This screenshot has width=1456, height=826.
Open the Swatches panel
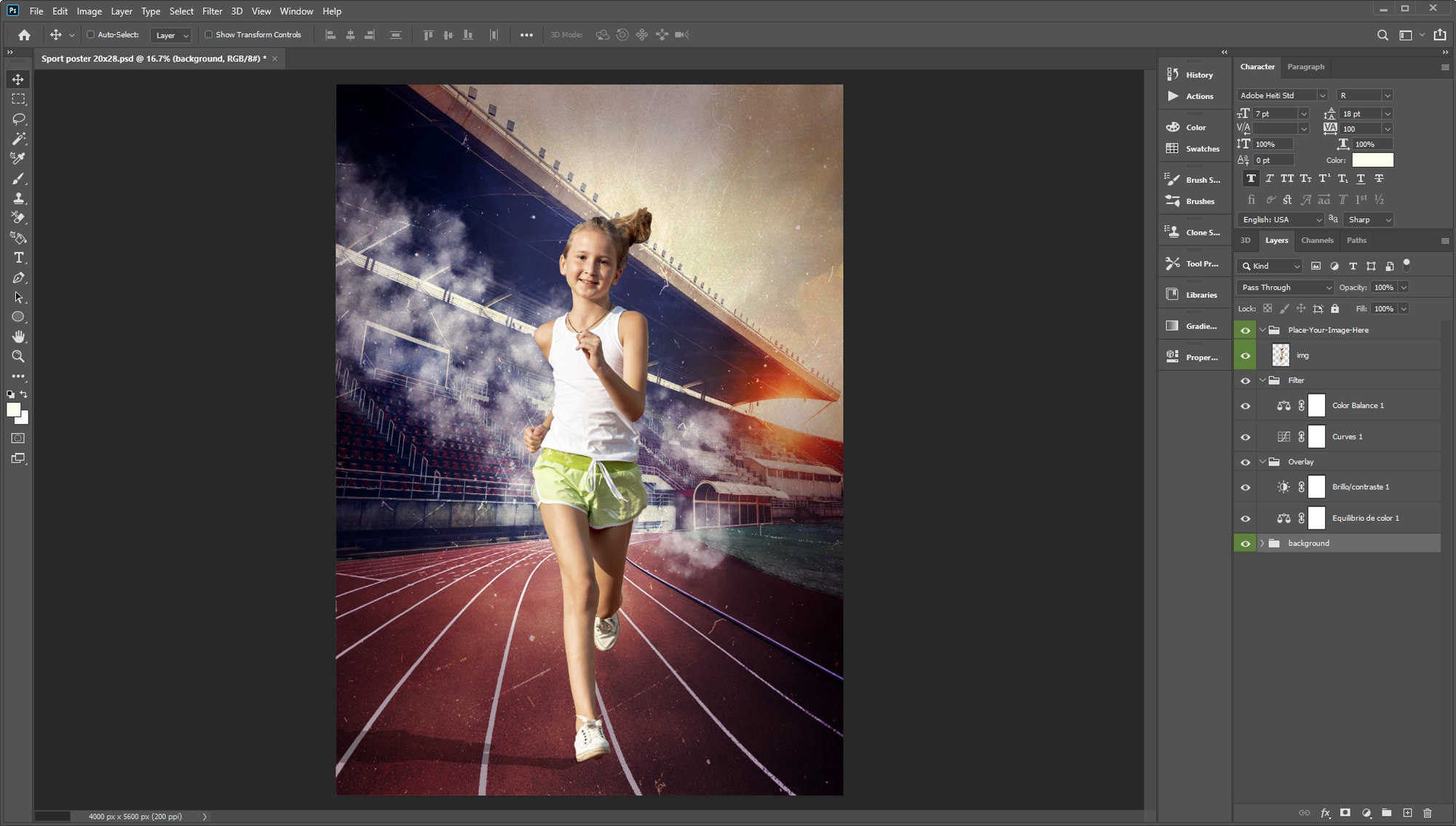point(1194,149)
